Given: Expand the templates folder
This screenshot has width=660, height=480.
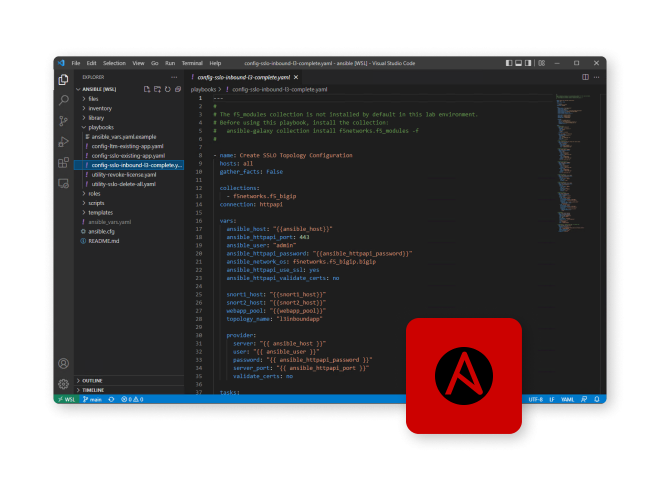Looking at the screenshot, I should (129, 213).
